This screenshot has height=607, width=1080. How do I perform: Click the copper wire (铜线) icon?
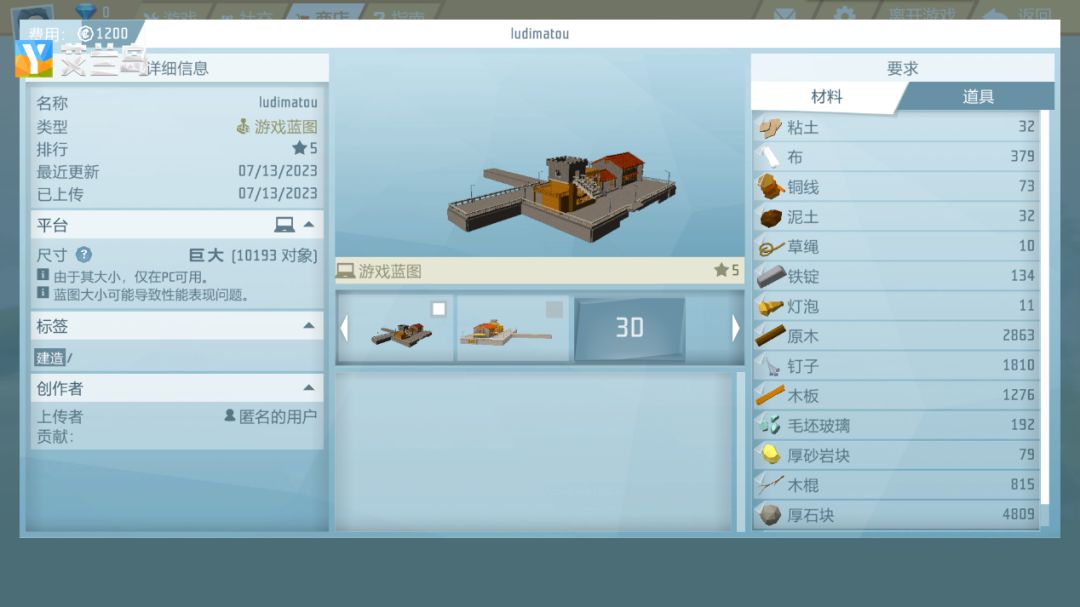pos(770,187)
